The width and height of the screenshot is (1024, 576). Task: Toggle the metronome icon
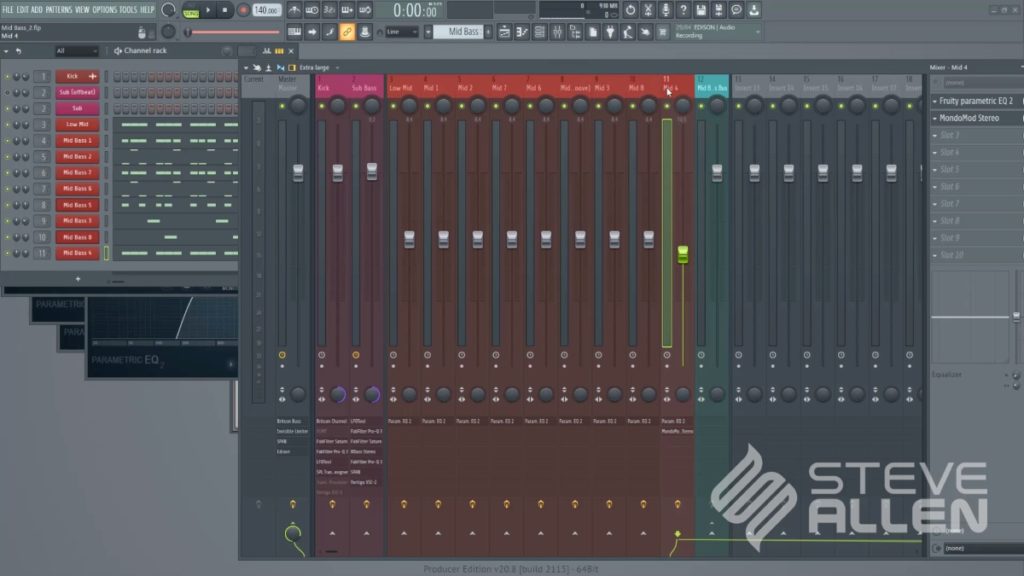[x=295, y=10]
